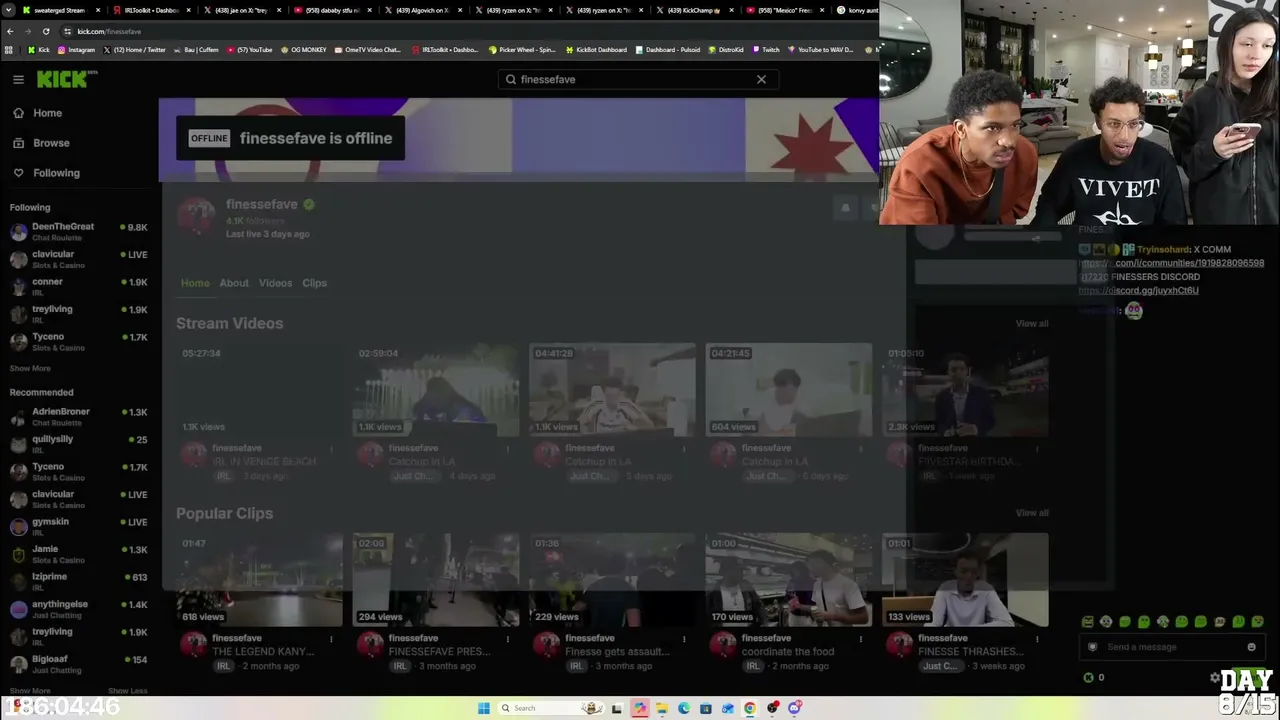Reload the Kick page
Image resolution: width=1280 pixels, height=720 pixels.
pos(45,31)
